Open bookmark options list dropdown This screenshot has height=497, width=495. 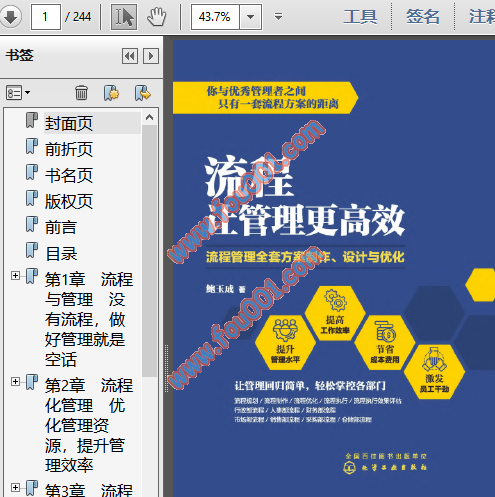click(x=18, y=93)
